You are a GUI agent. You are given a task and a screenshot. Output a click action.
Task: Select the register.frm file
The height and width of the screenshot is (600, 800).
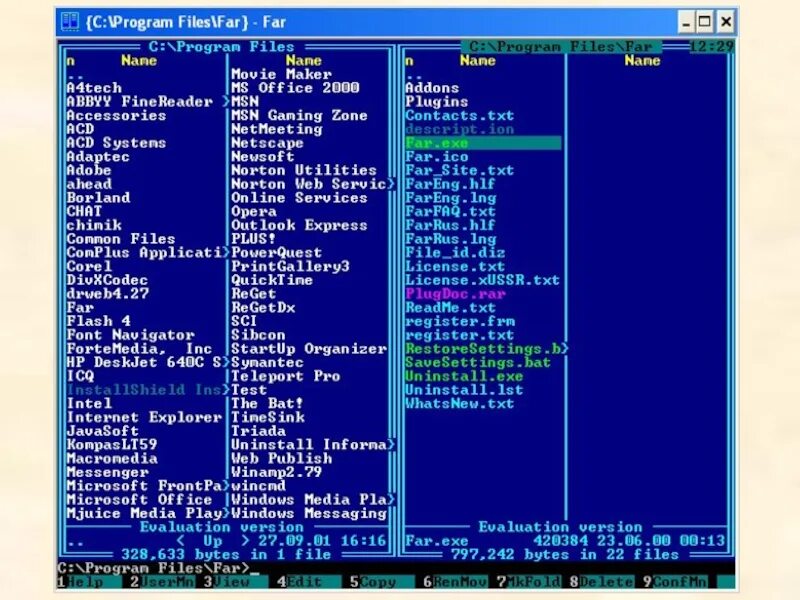460,321
